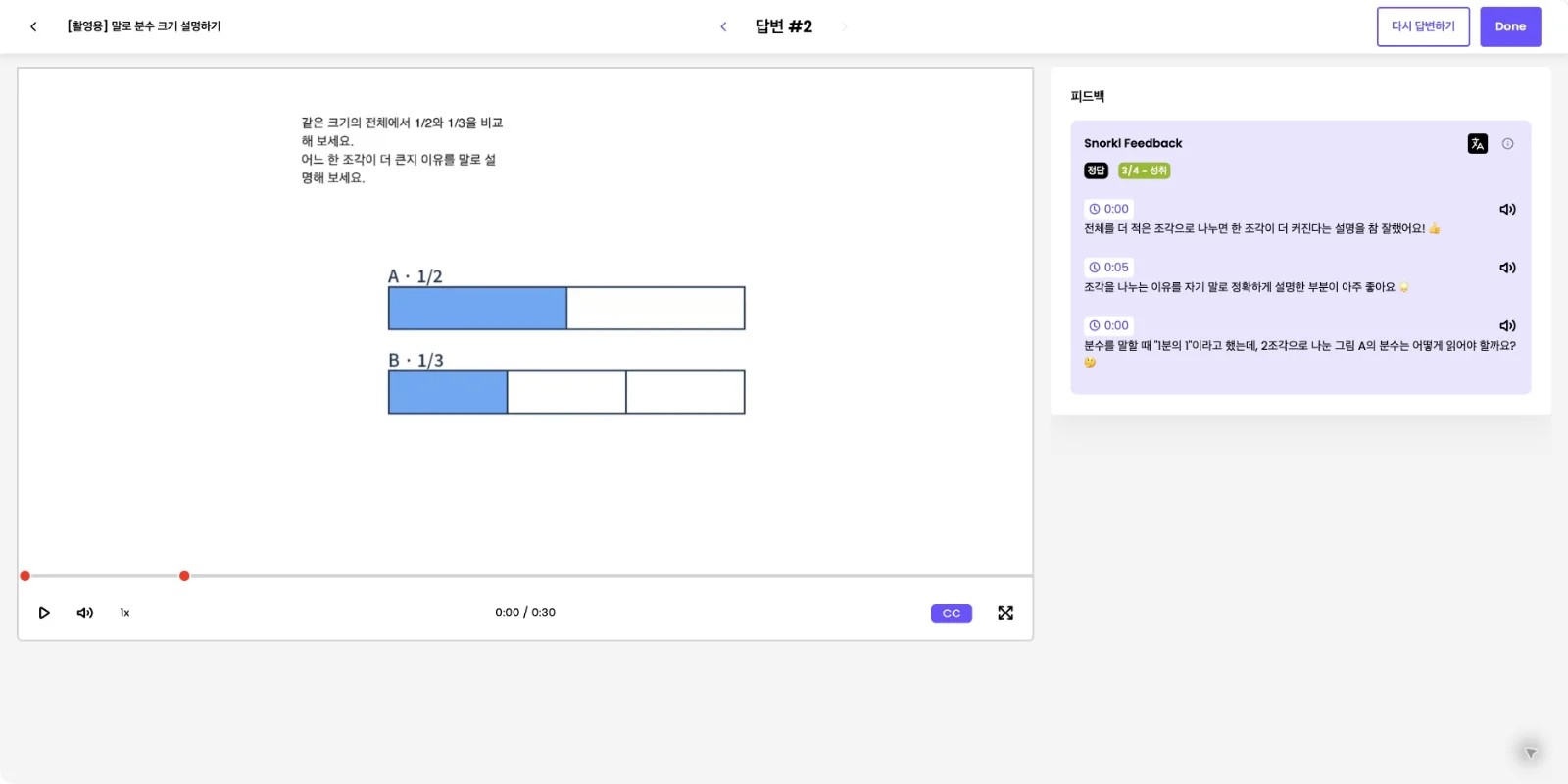Screen dimensions: 1568x784
Task: Click the 답변 #2 heading
Action: coord(784,26)
